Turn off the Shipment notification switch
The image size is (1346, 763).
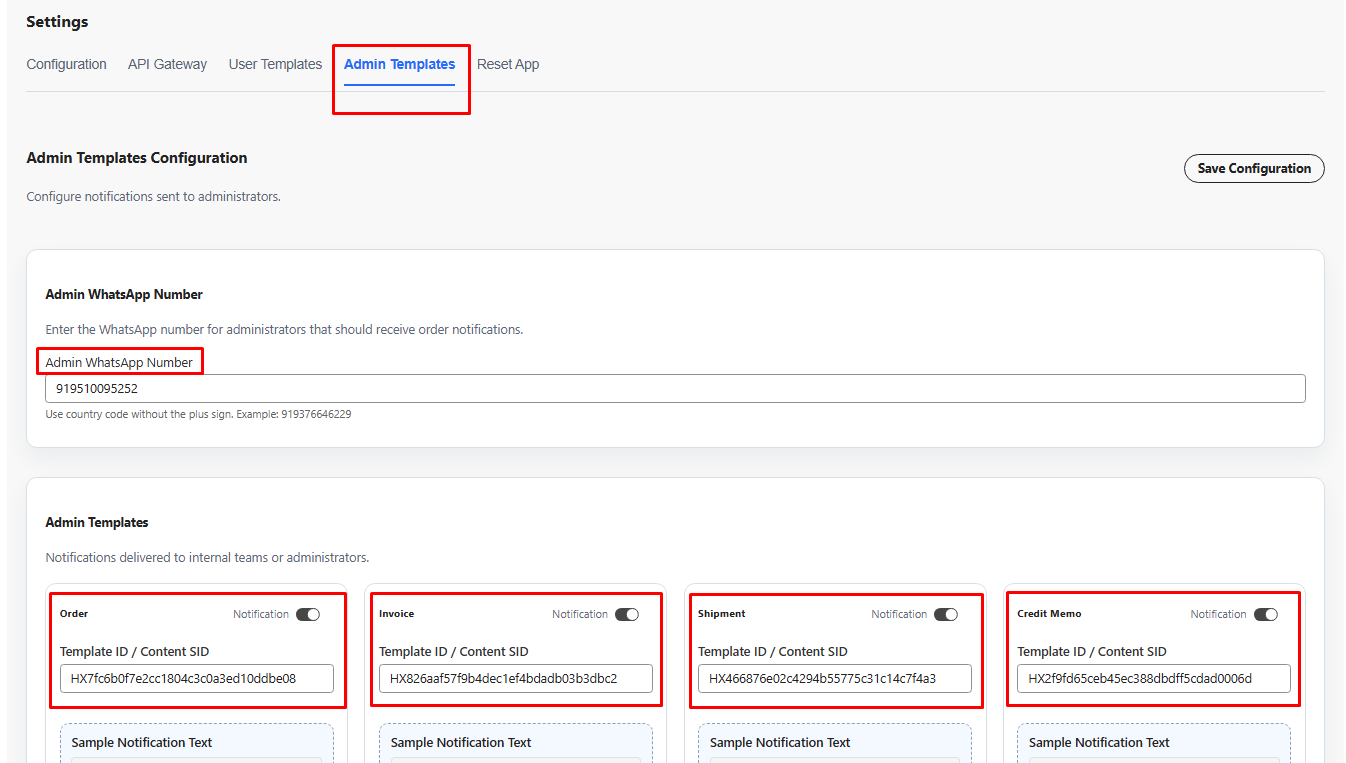click(x=946, y=614)
